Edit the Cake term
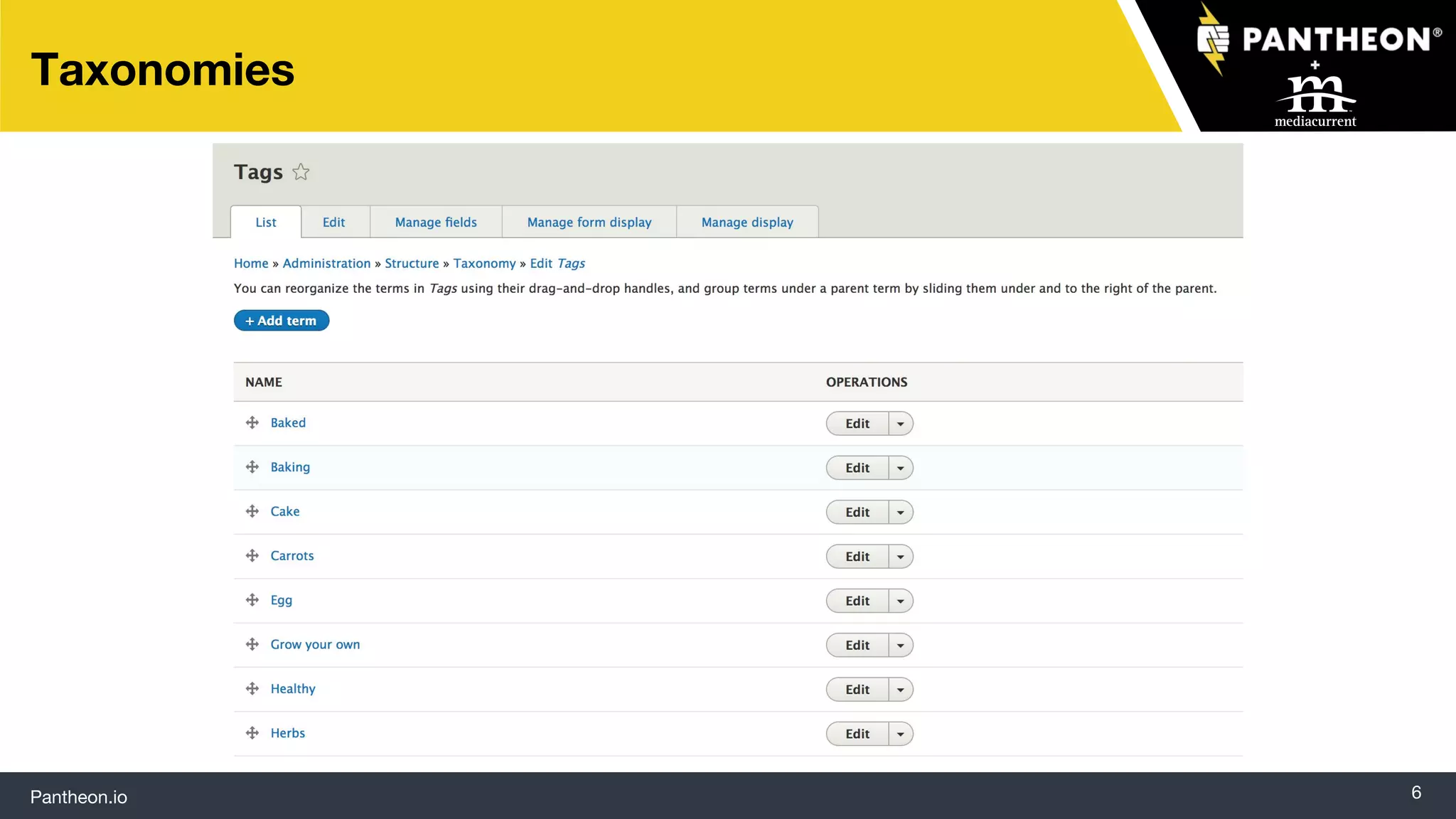 857,512
